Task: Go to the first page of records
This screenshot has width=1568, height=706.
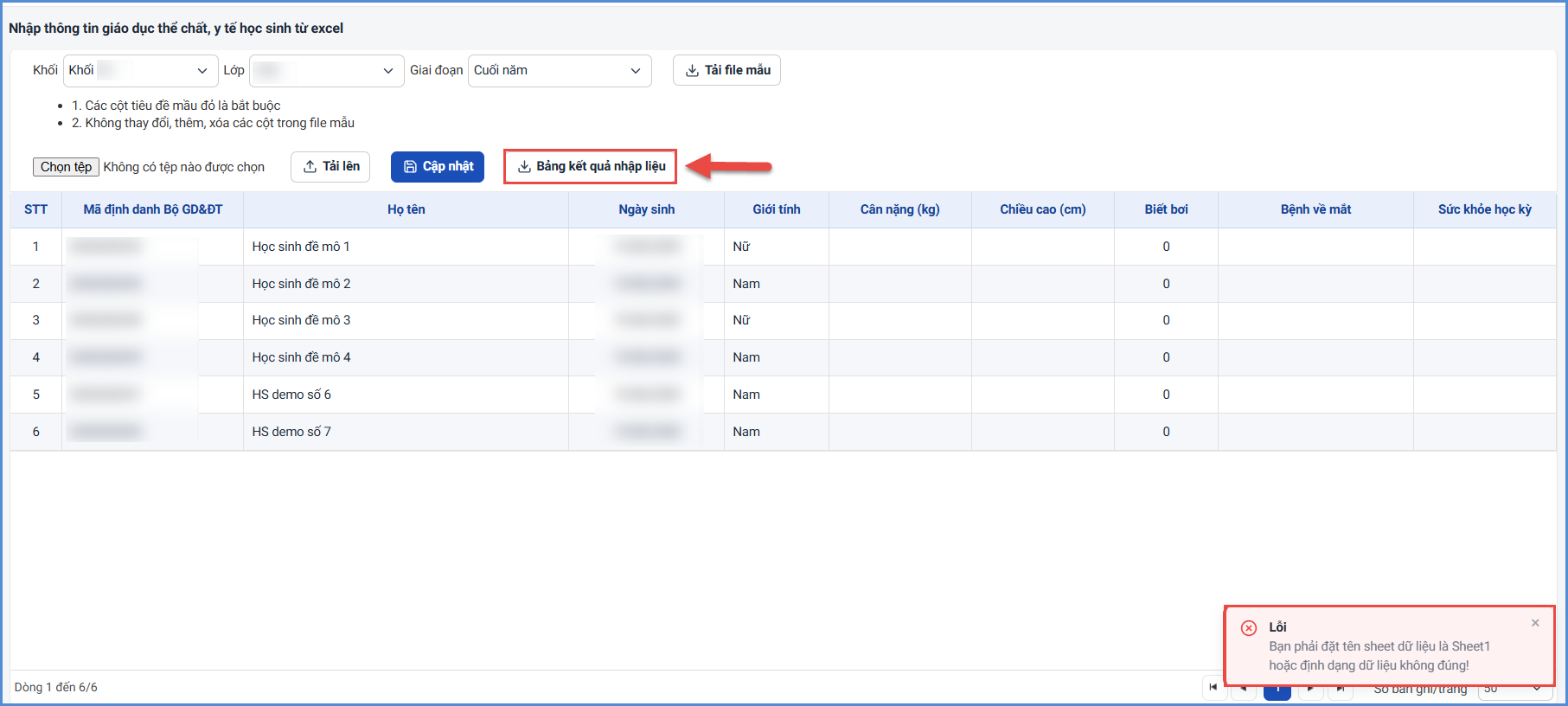Action: [x=1213, y=688]
